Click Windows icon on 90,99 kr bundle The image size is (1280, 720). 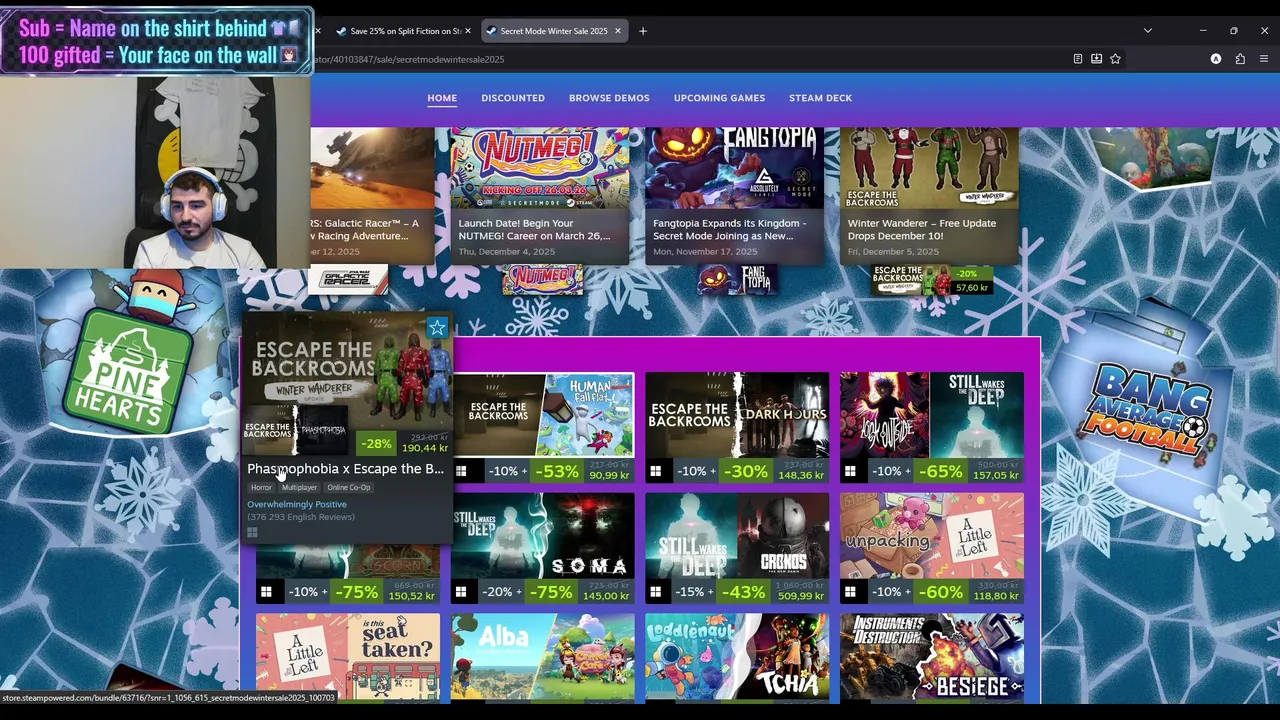click(x=461, y=471)
